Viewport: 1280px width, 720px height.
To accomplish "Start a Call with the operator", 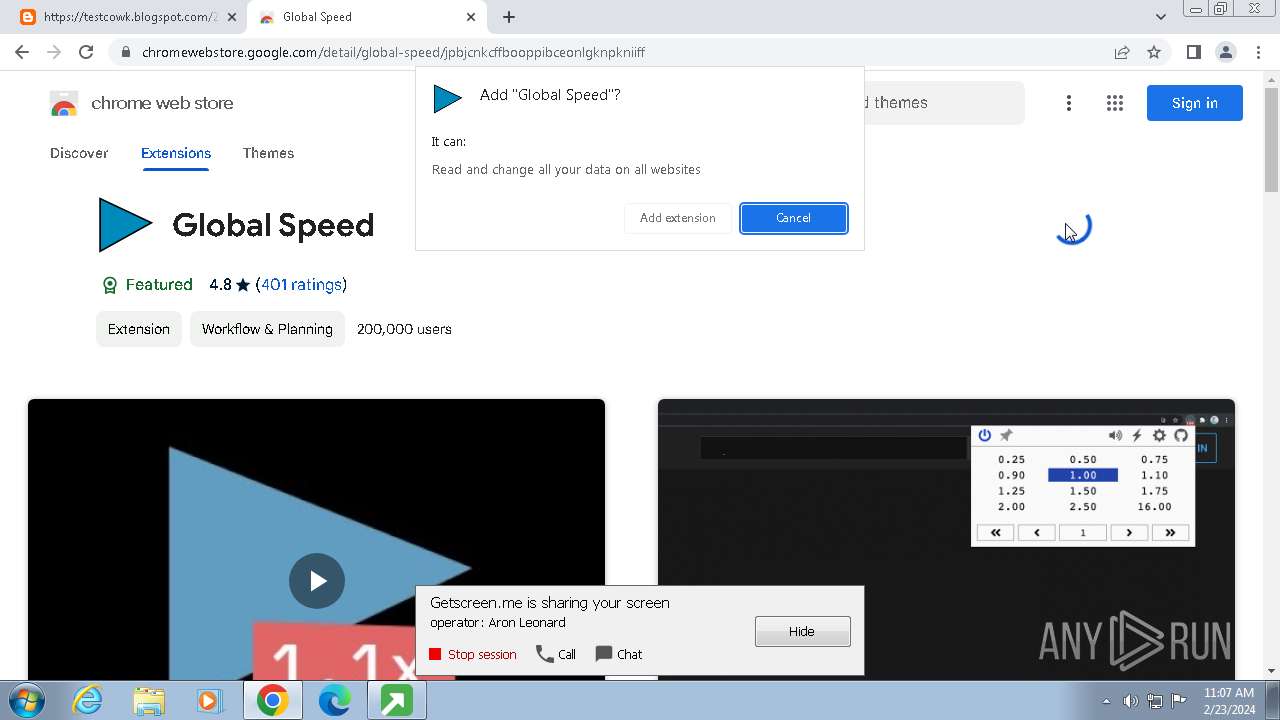I will pos(556,654).
